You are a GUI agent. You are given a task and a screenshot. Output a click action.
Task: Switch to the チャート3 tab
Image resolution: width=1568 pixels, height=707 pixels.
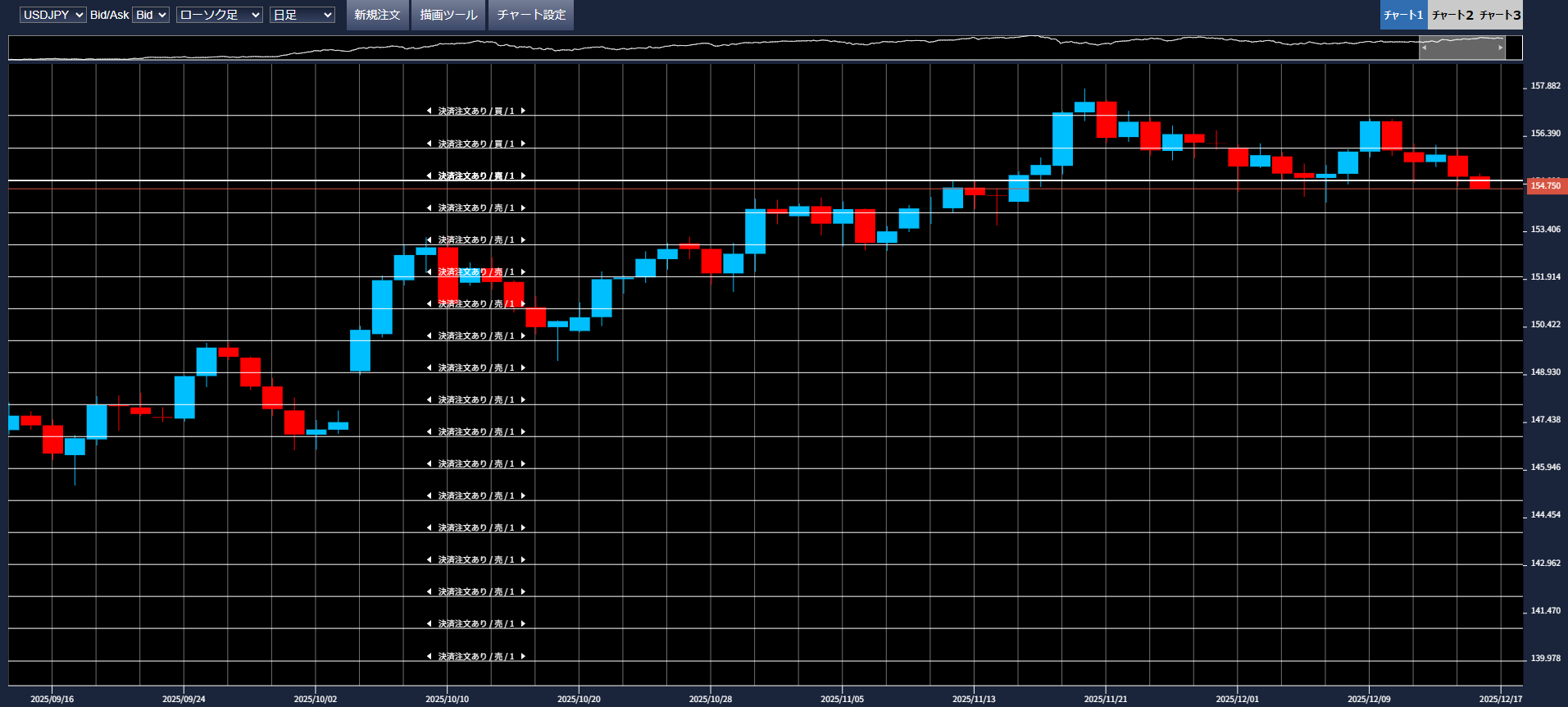1499,15
